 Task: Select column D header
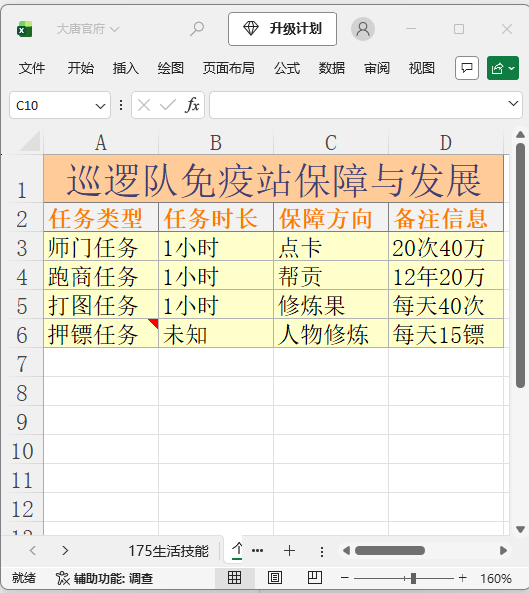[446, 143]
